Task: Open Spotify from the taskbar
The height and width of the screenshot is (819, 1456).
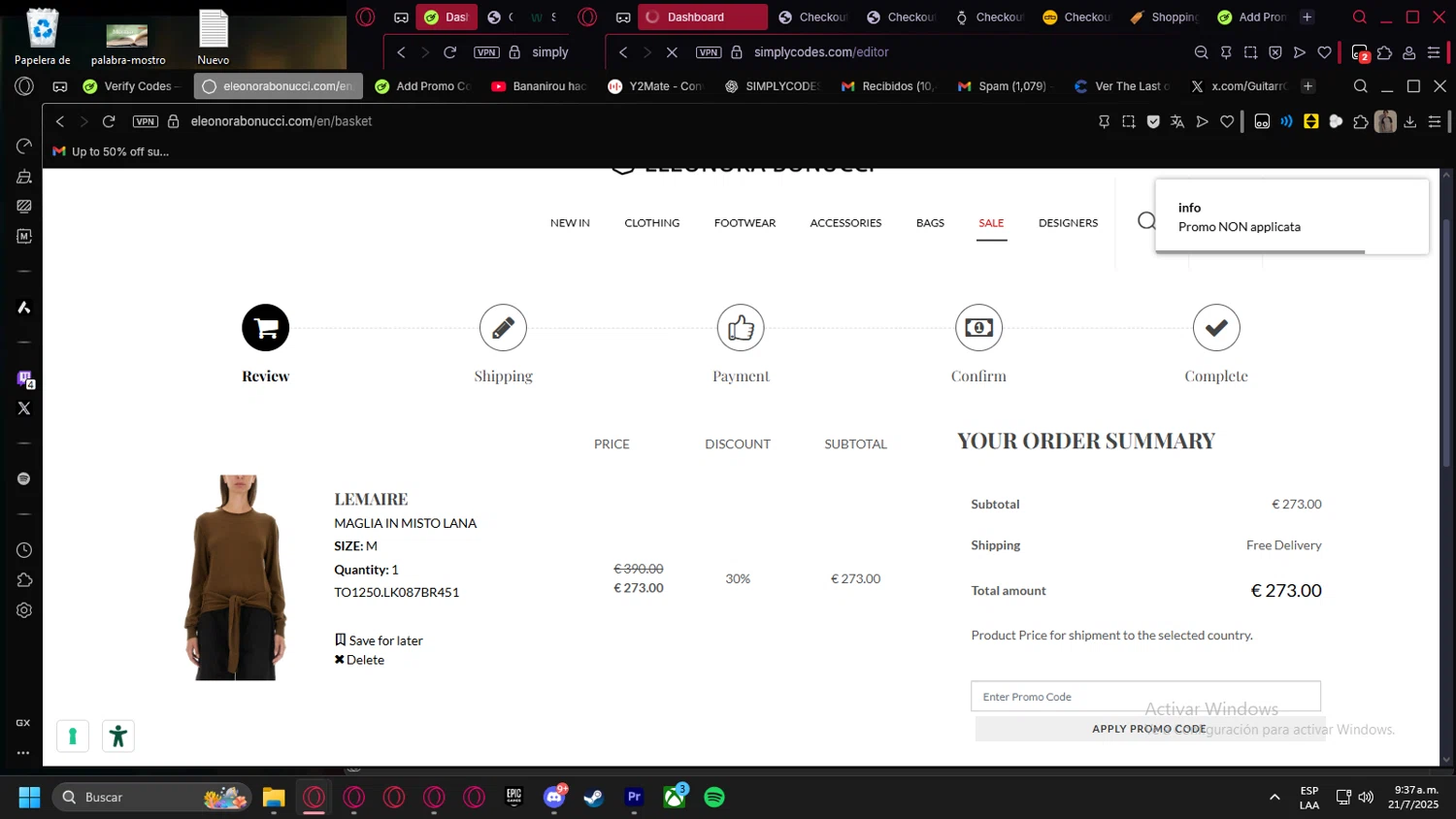Action: [714, 798]
